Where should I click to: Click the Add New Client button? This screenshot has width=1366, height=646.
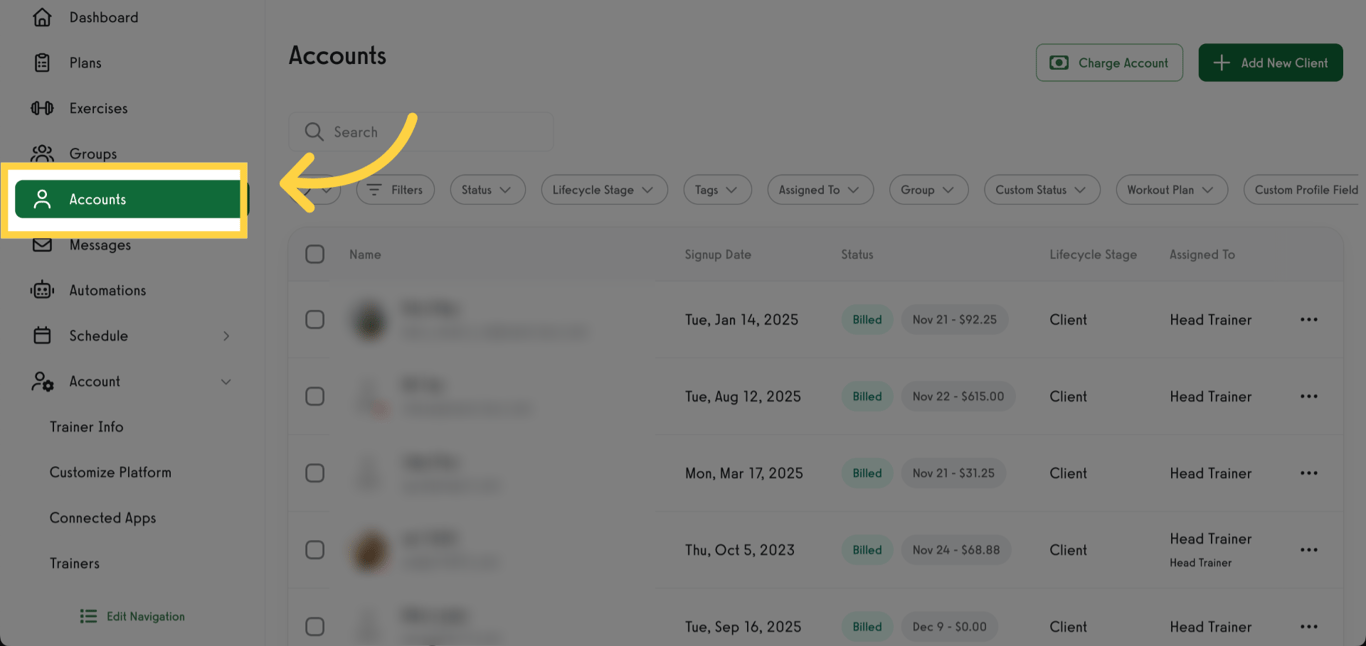tap(1270, 63)
